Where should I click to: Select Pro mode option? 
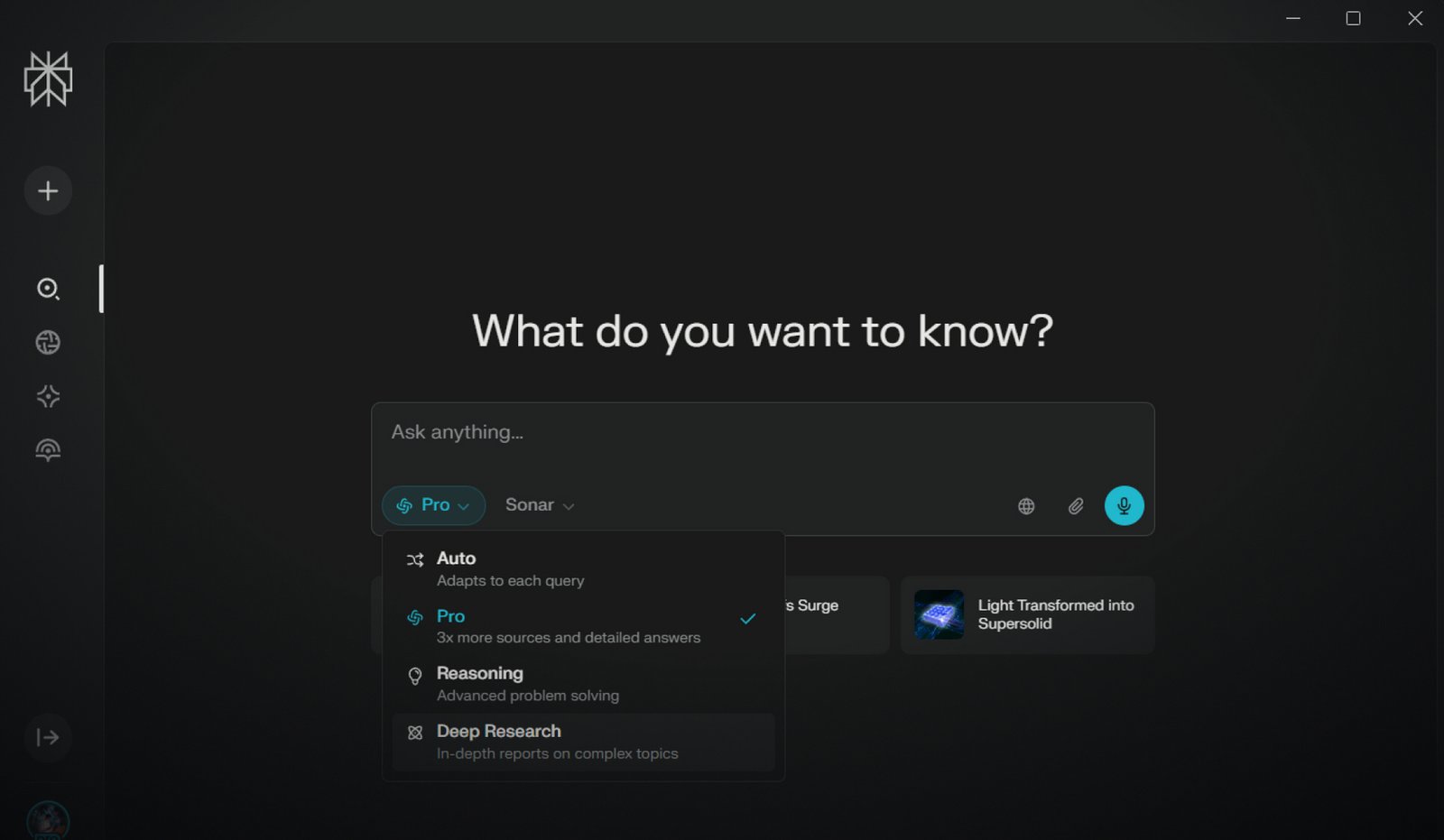coord(584,626)
